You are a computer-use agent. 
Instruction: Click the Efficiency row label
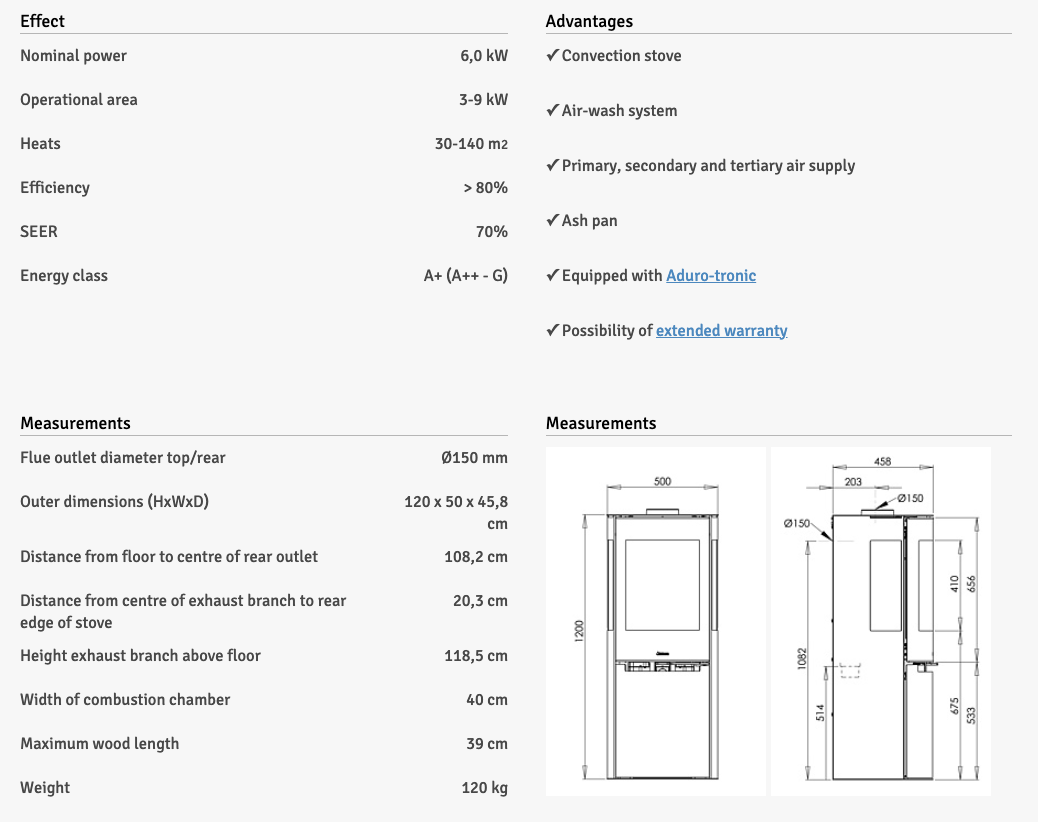click(55, 188)
